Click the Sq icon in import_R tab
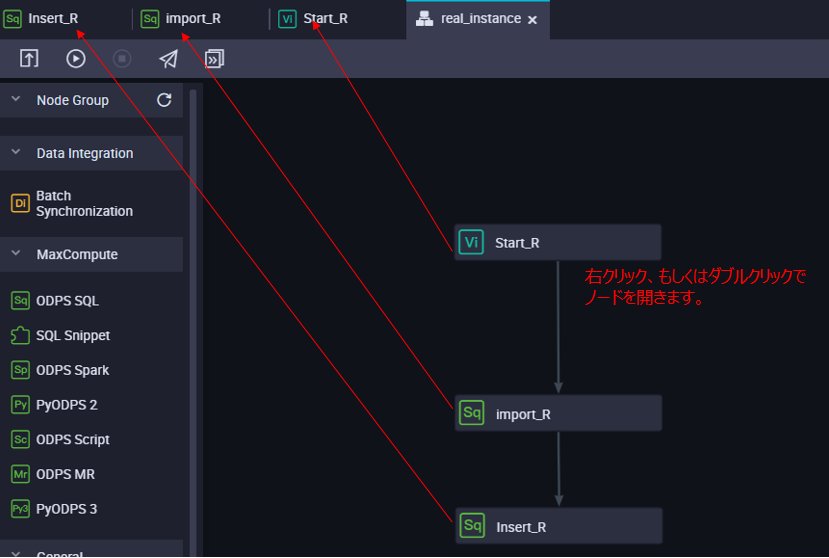 pyautogui.click(x=150, y=19)
